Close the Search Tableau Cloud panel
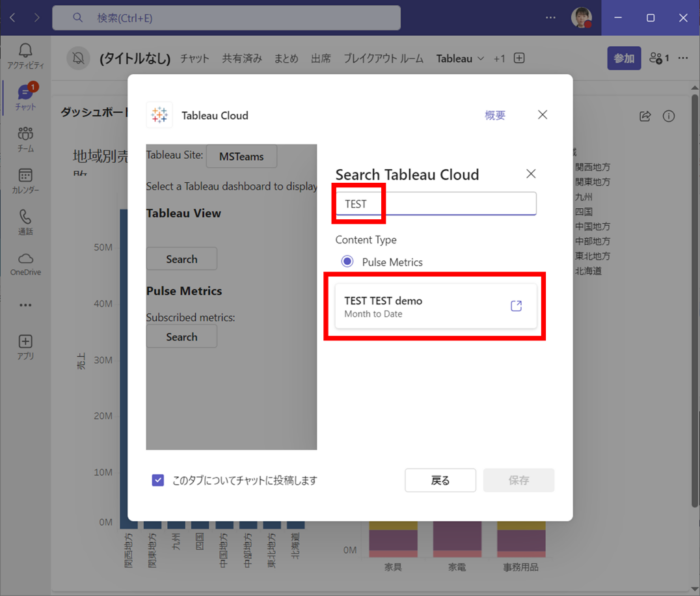 [x=531, y=174]
